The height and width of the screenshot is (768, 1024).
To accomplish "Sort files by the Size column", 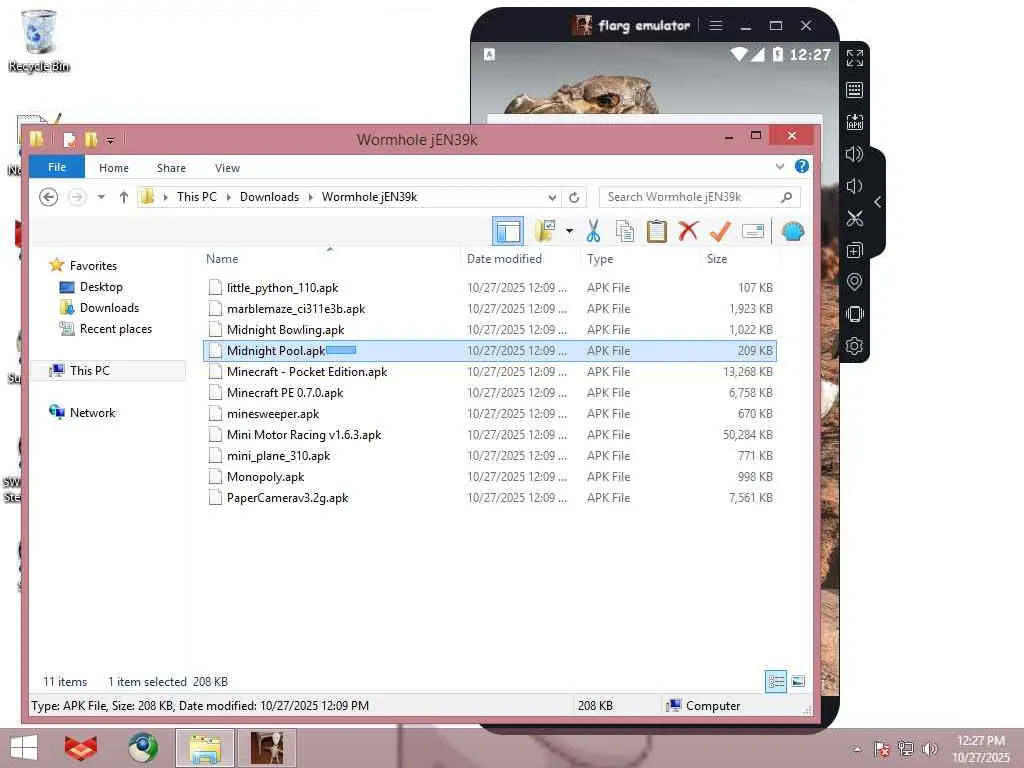I will pyautogui.click(x=716, y=259).
